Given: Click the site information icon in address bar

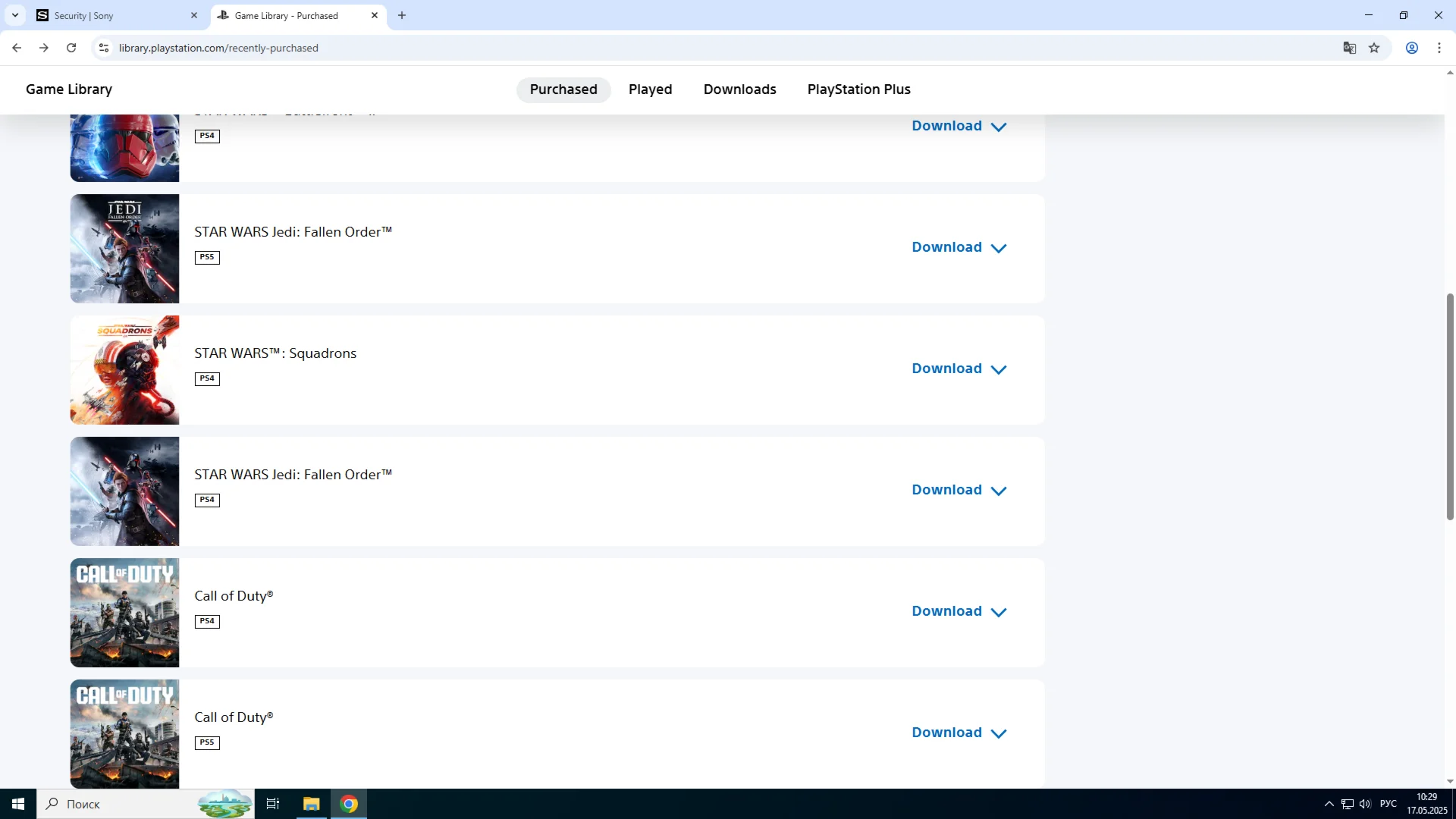Looking at the screenshot, I should point(104,48).
